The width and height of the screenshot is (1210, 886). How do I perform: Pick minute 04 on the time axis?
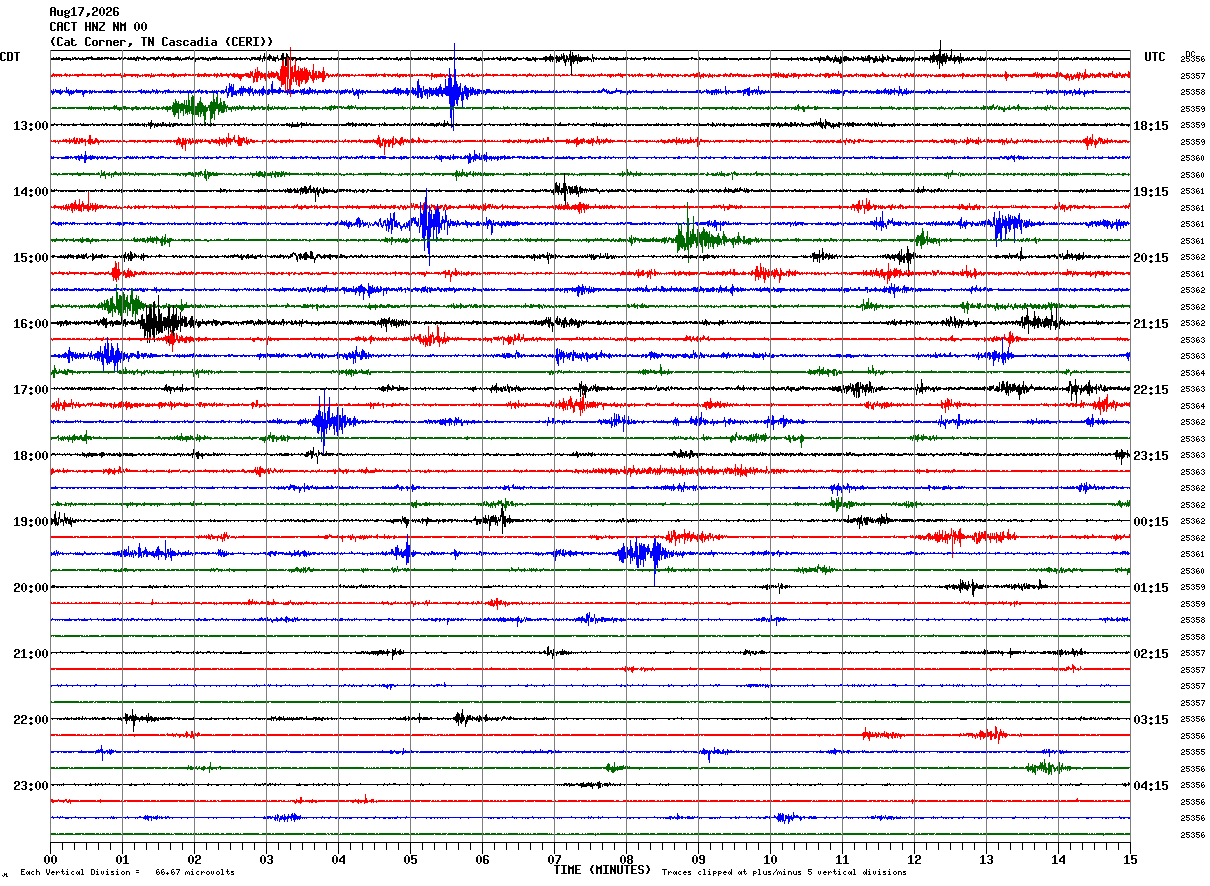338,859
